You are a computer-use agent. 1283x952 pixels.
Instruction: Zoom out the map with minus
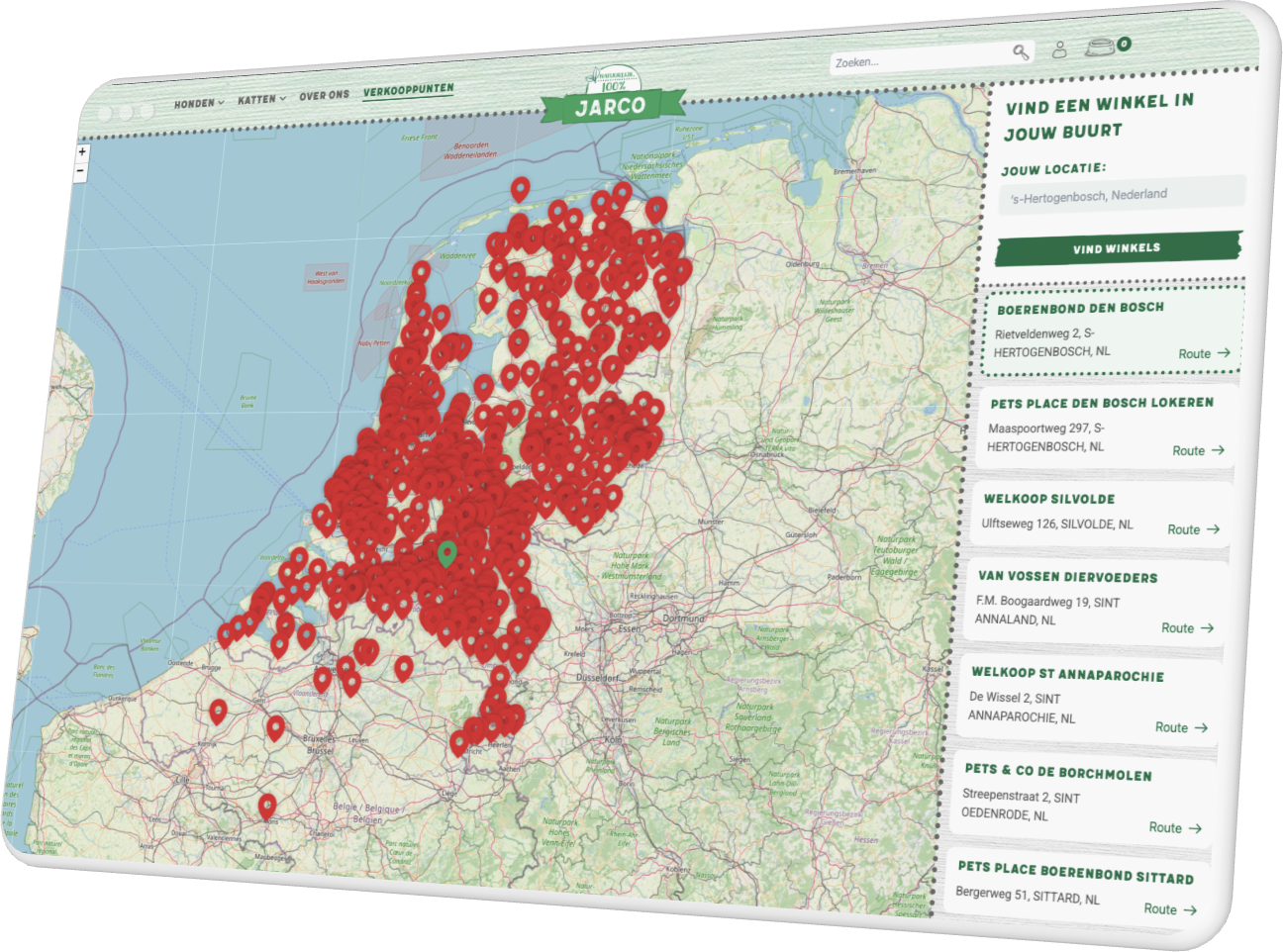click(81, 171)
